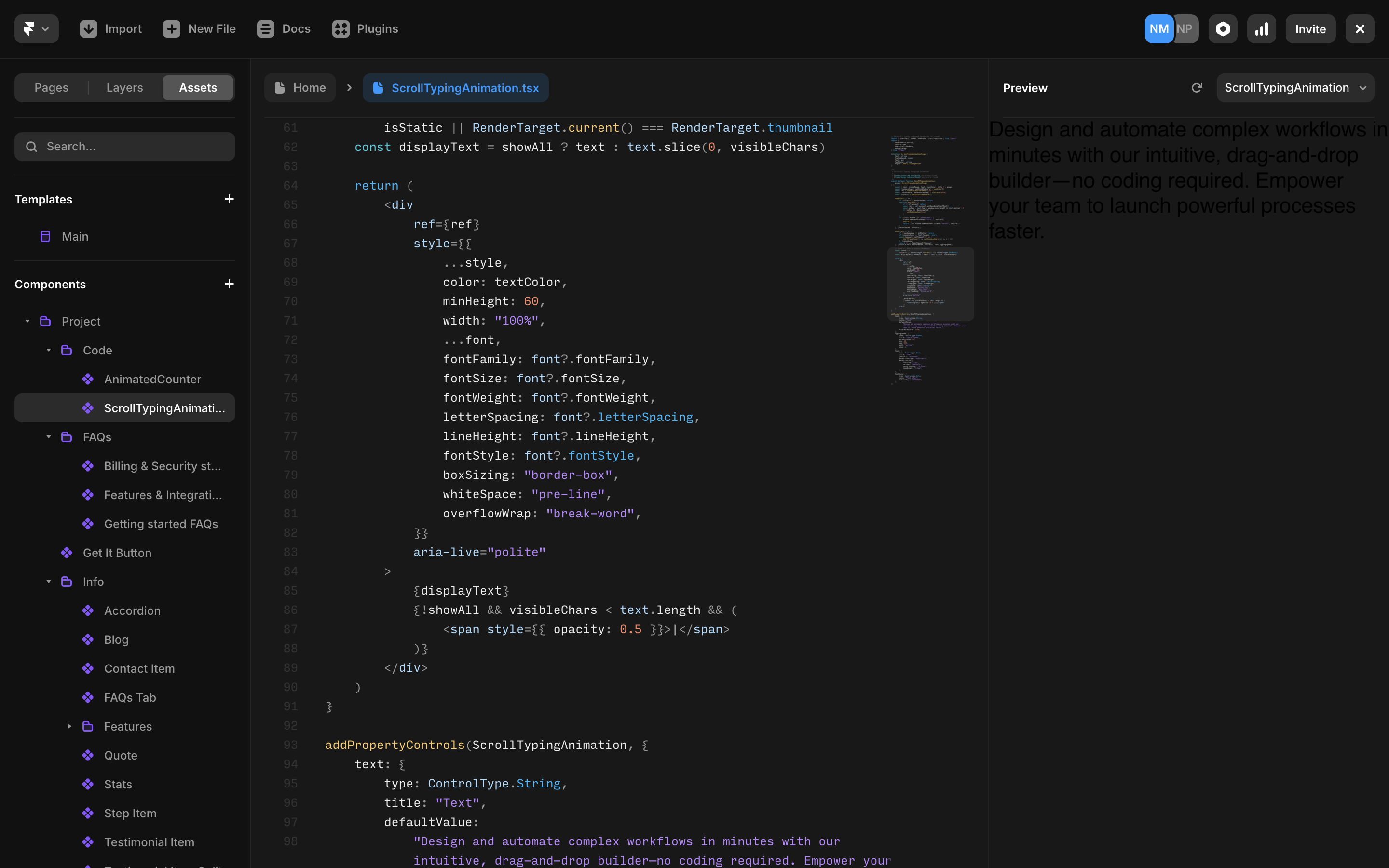Open the Framer logo dropdown menu
The width and height of the screenshot is (1389, 868).
36,28
